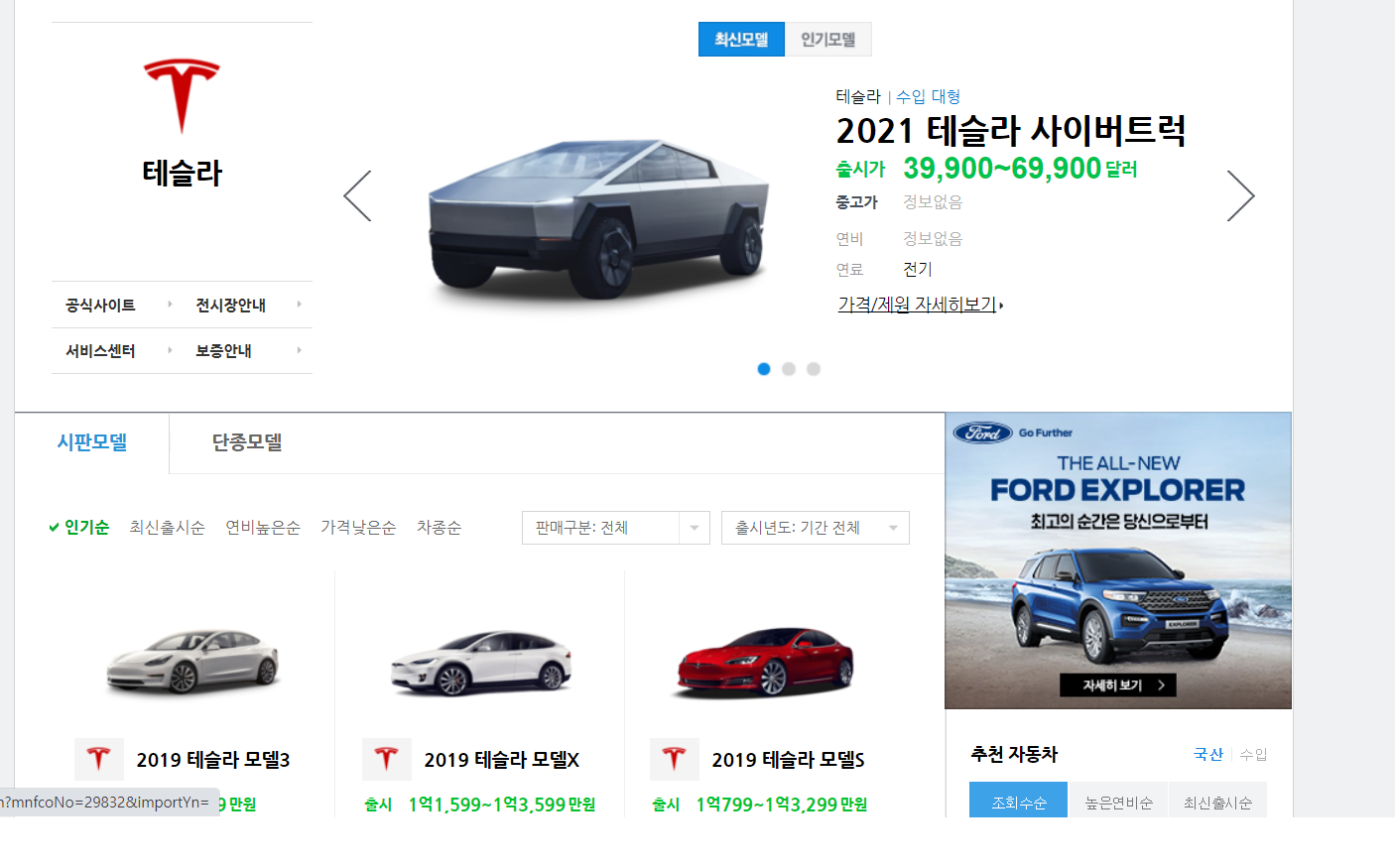The height and width of the screenshot is (868, 1395).
Task: Click 2019 테슬라 모델3 car thumbnail
Action: pos(193,661)
